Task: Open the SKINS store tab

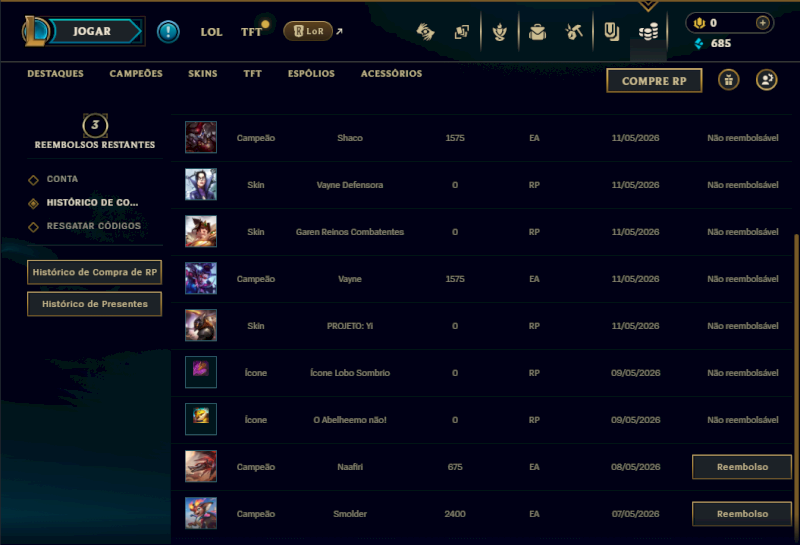Action: [203, 73]
